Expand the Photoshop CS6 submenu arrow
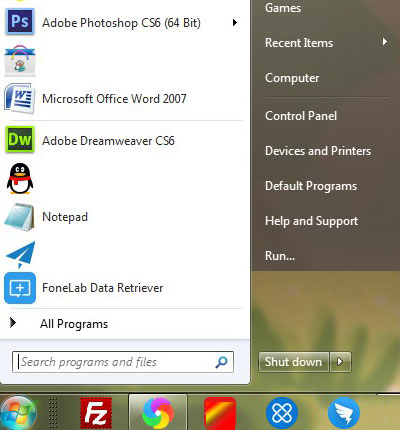400x430 pixels. click(x=235, y=23)
